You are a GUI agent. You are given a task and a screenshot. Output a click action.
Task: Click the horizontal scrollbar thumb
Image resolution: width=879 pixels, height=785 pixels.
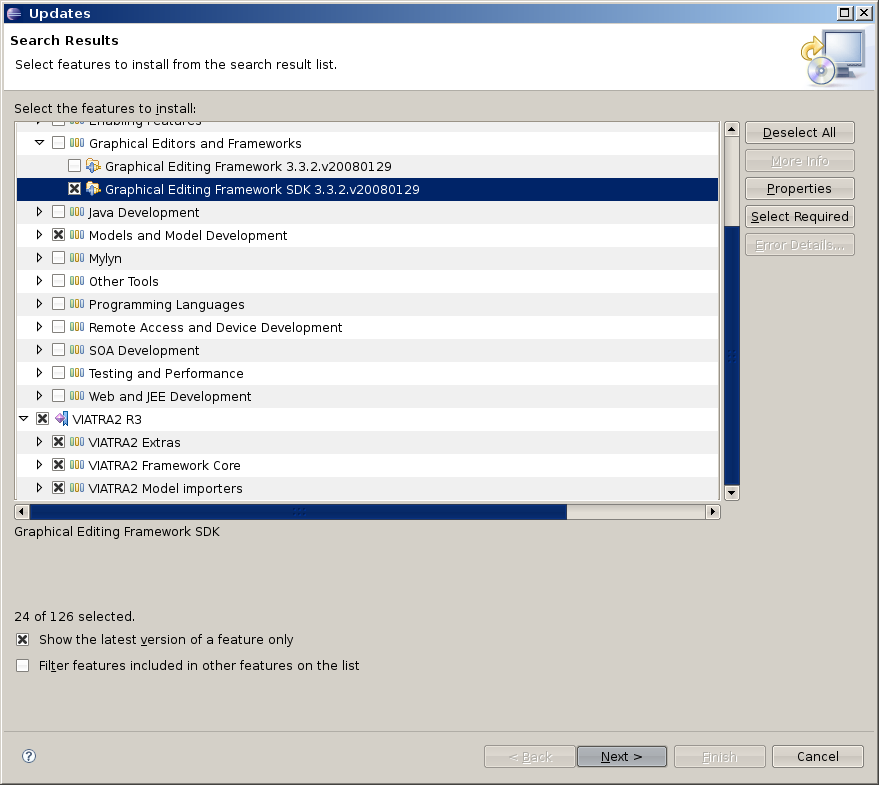coord(298,512)
